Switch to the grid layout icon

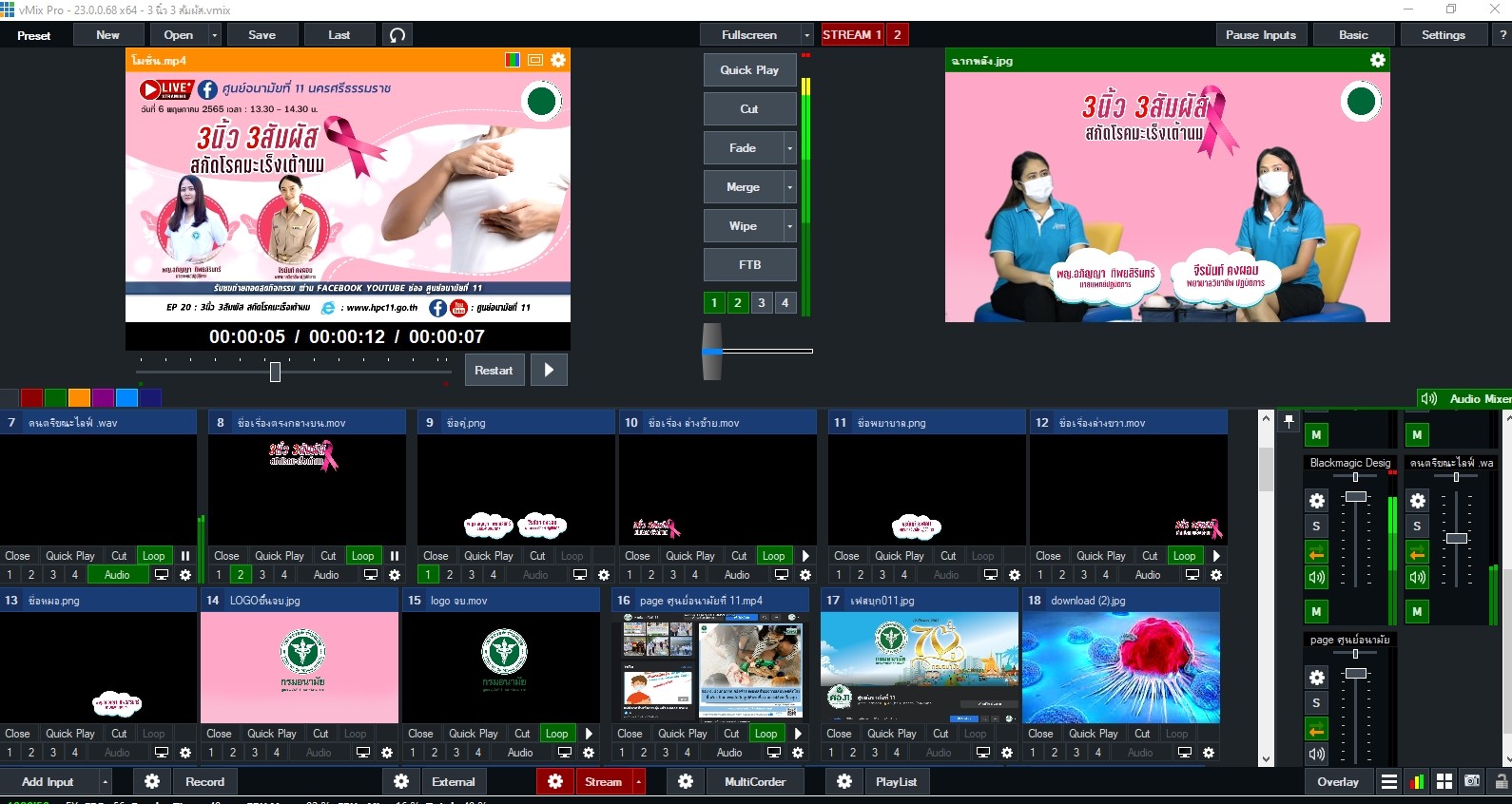[x=1444, y=781]
